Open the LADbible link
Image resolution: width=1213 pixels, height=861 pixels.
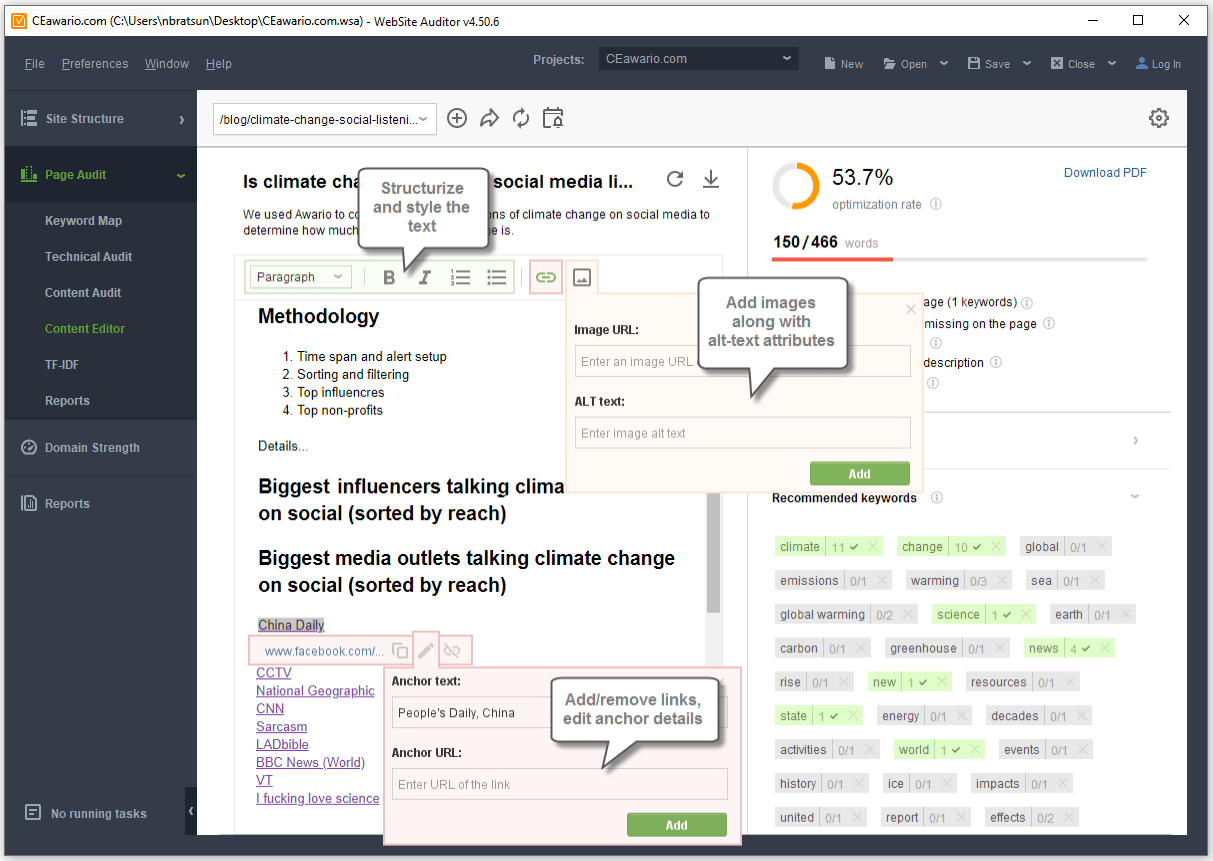click(282, 745)
